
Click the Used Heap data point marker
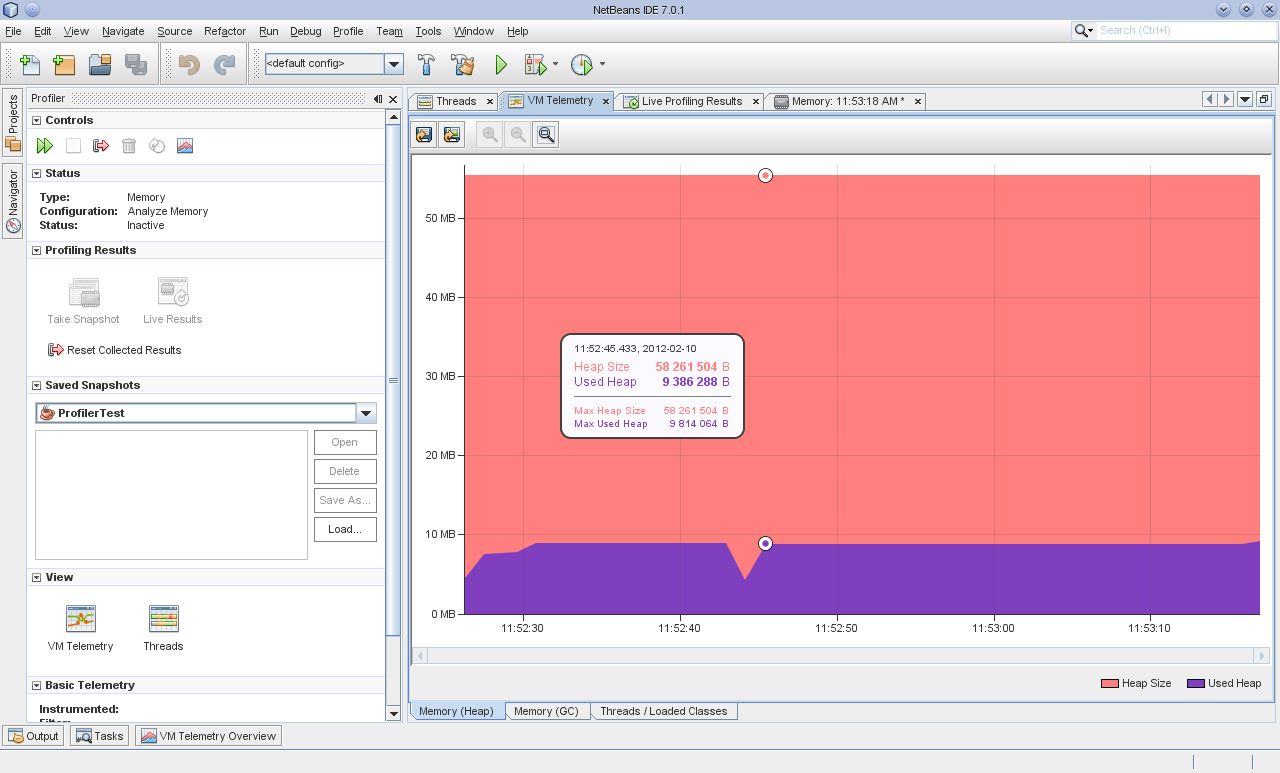coord(765,543)
